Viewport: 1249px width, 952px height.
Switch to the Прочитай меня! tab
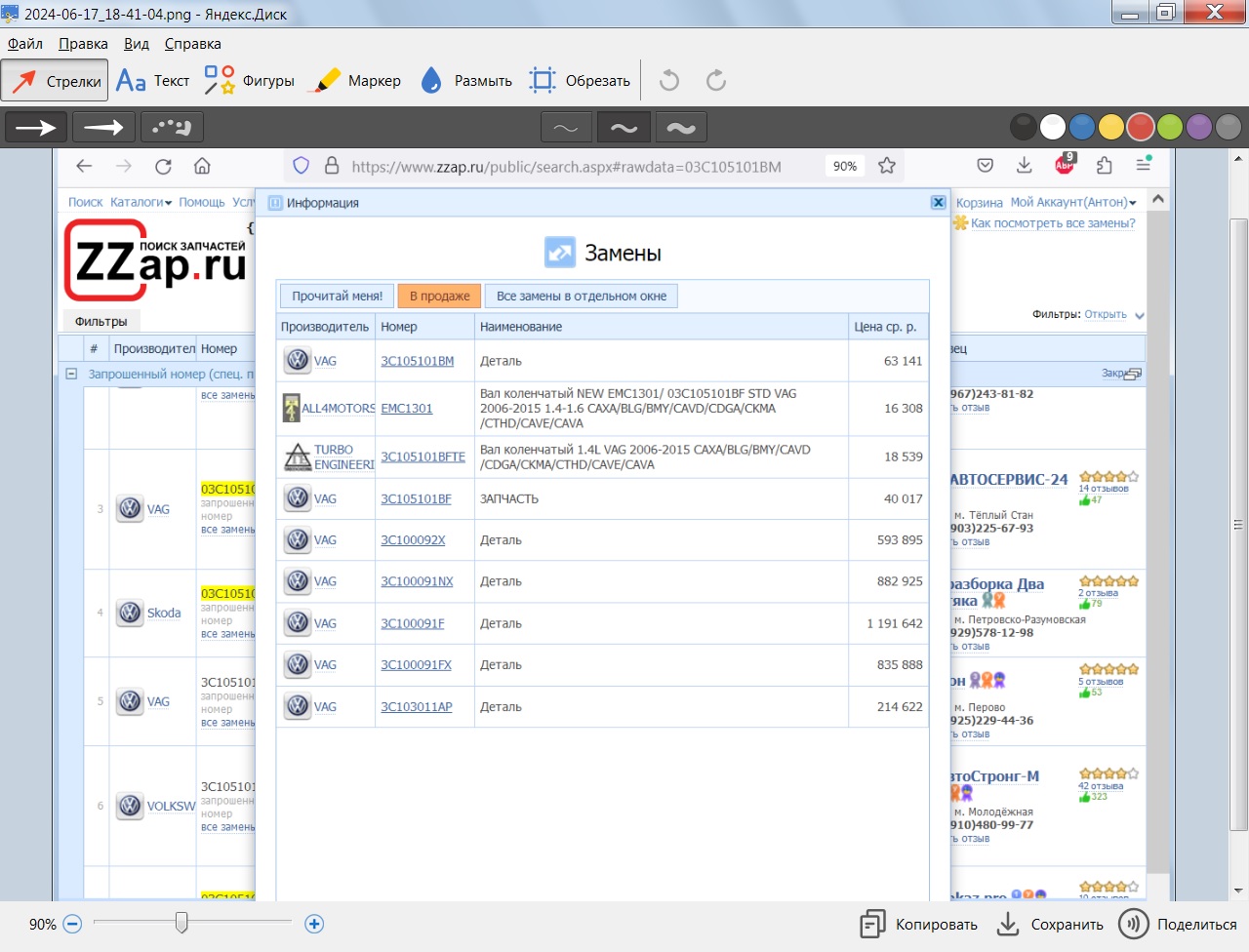(x=337, y=296)
